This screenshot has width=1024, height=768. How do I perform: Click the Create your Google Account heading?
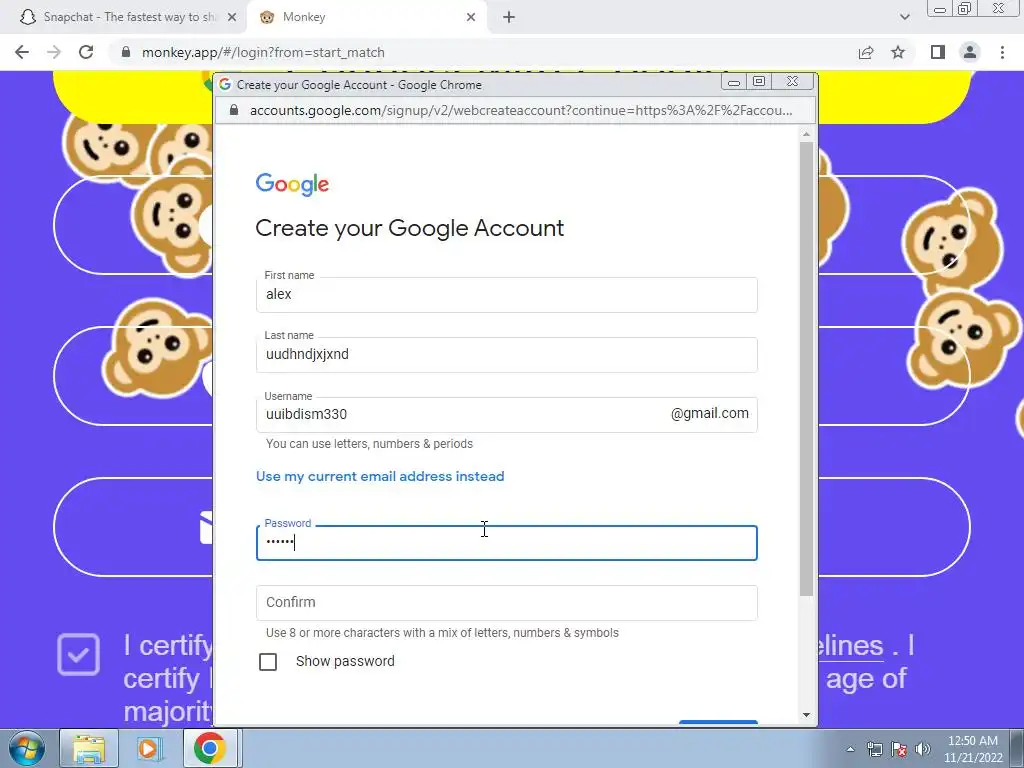[409, 228]
